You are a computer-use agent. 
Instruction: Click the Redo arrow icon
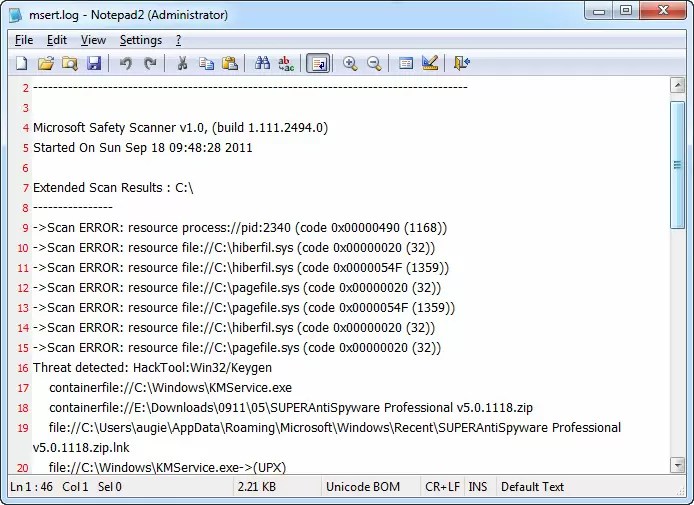[150, 63]
